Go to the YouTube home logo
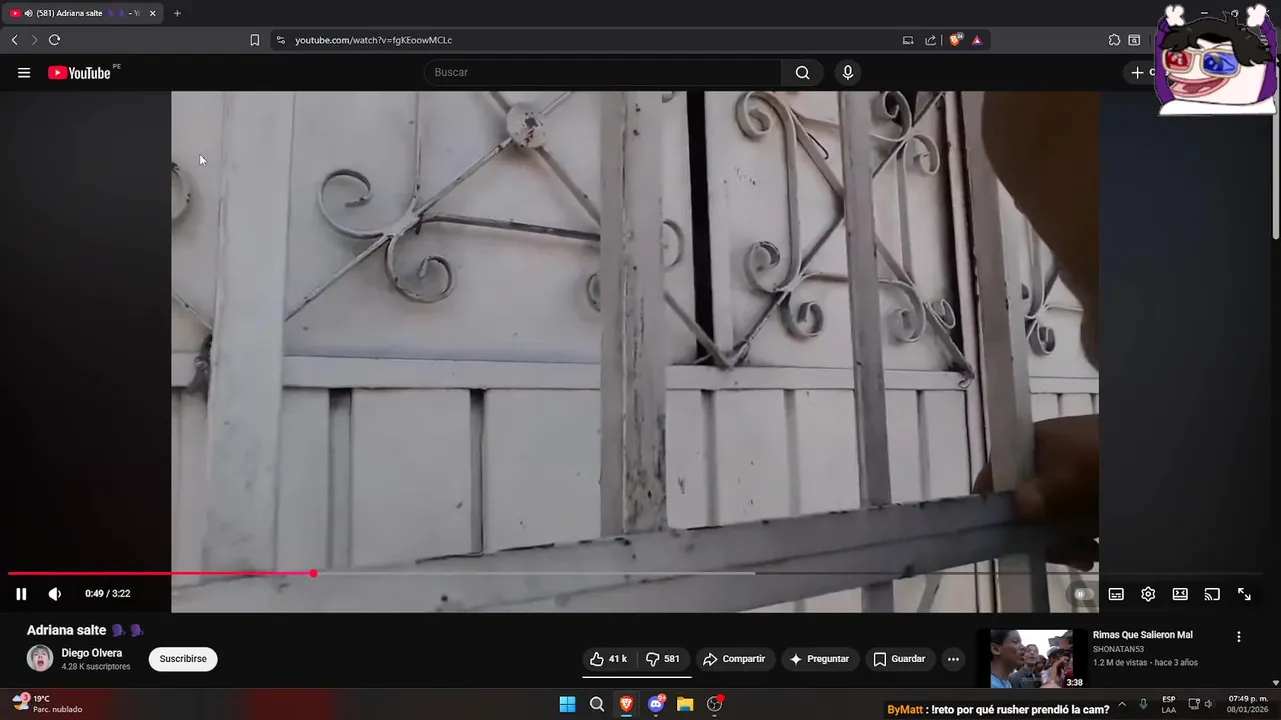1281x720 pixels. [x=79, y=72]
